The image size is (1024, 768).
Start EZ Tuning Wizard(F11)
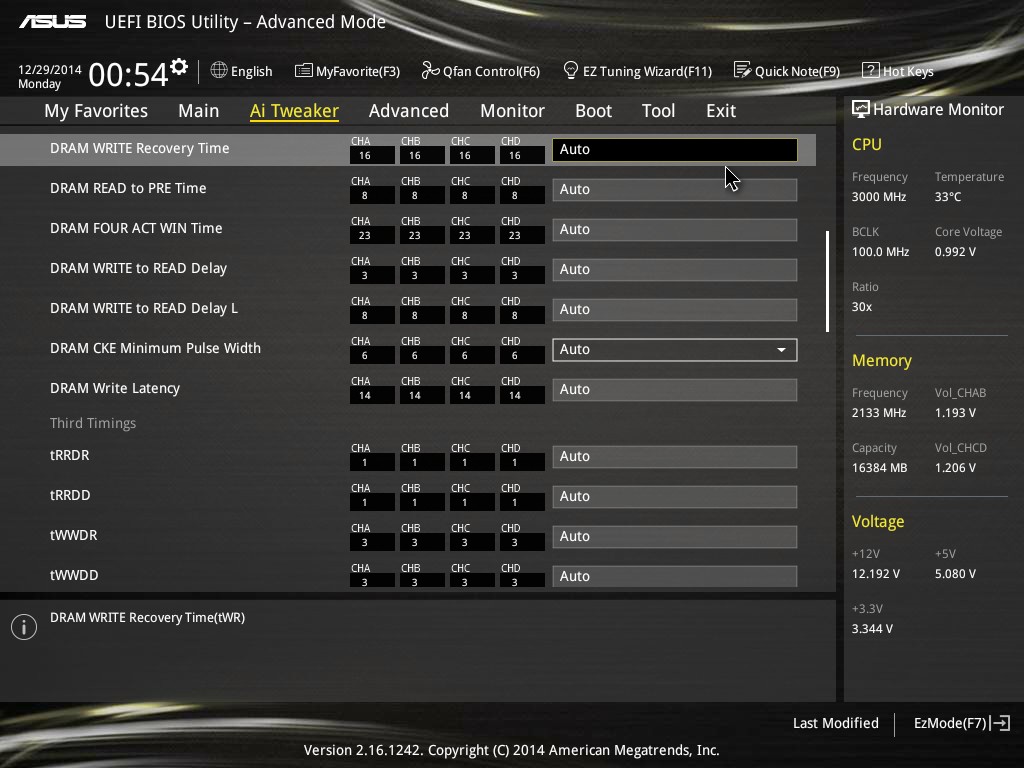pyautogui.click(x=637, y=71)
